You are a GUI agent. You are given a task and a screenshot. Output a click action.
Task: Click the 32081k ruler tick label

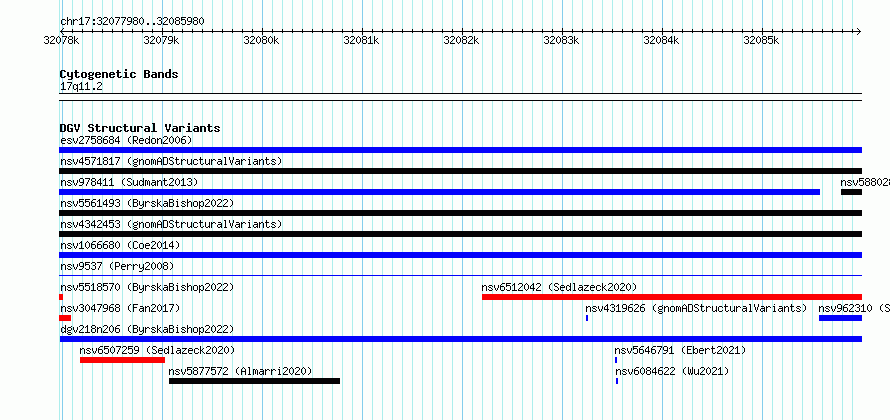[x=362, y=40]
